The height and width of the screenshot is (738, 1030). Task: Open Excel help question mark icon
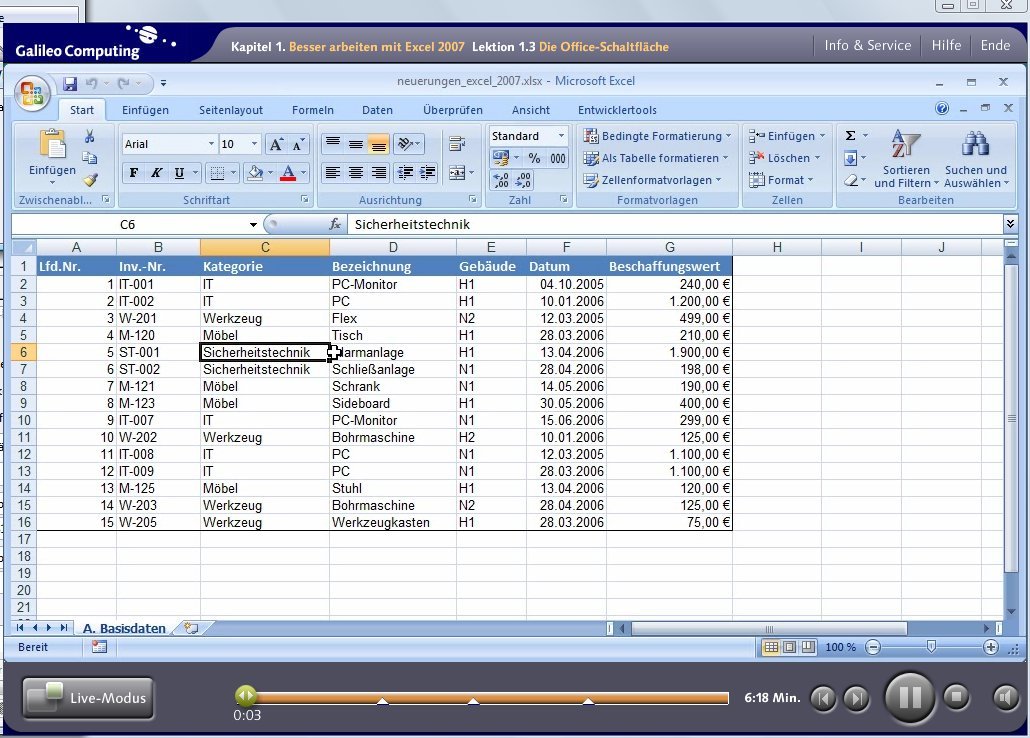coord(942,108)
